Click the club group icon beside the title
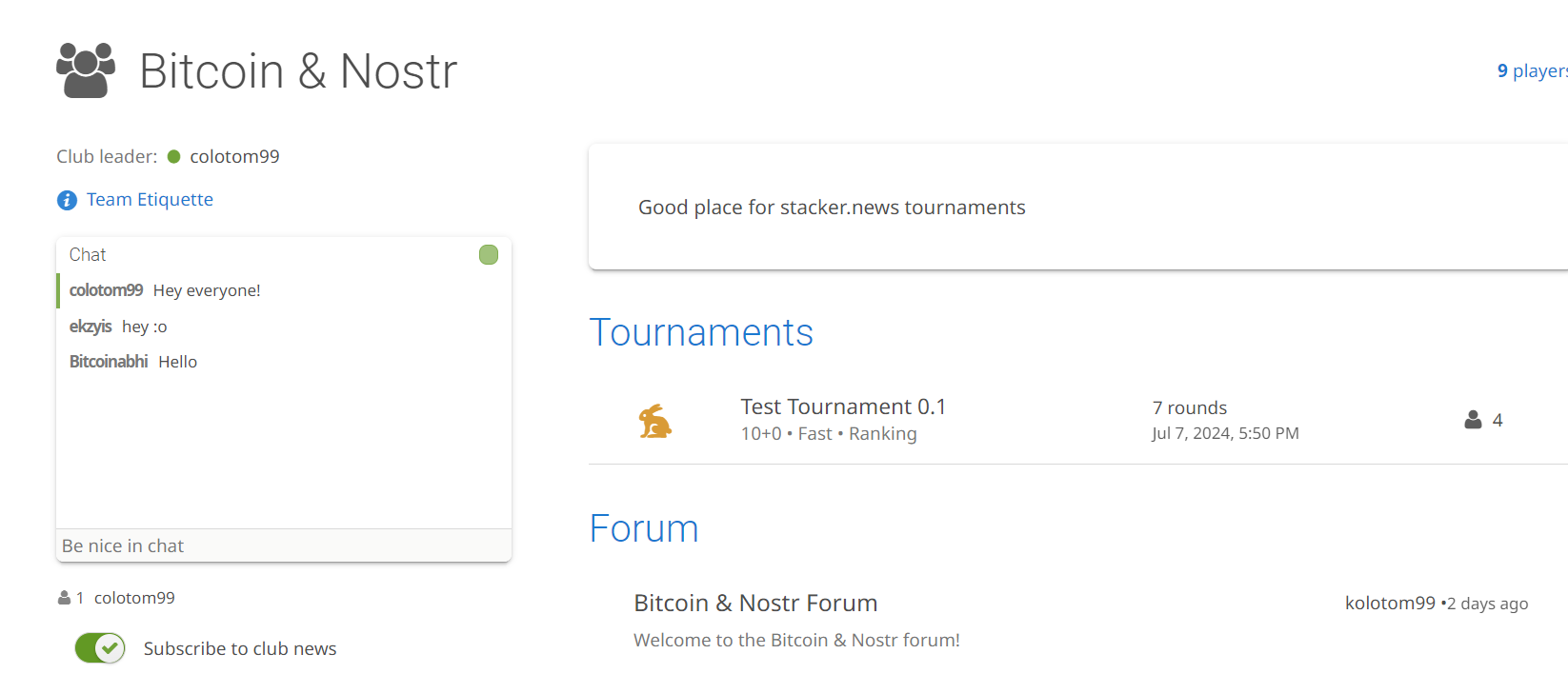This screenshot has height=674, width=1568. 86,70
